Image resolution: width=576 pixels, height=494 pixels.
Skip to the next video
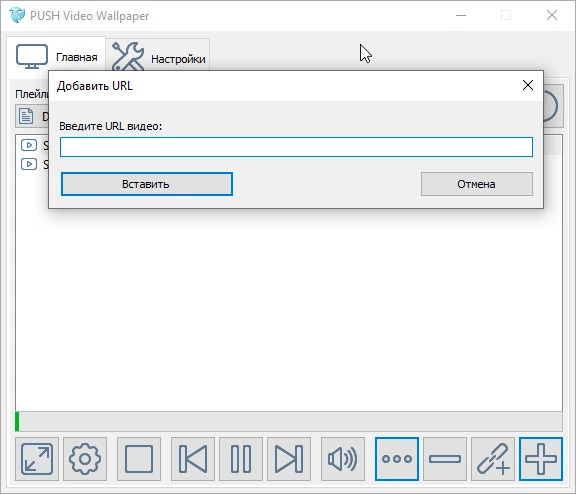pyautogui.click(x=289, y=459)
